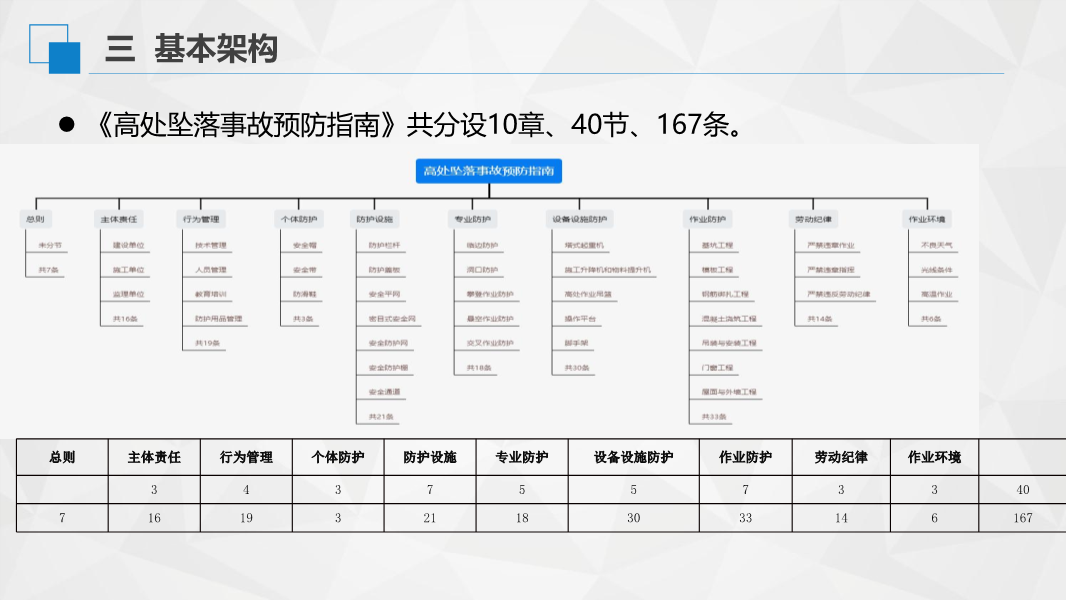
Task: Select the table cell showing 167
Action: pyautogui.click(x=1020, y=518)
